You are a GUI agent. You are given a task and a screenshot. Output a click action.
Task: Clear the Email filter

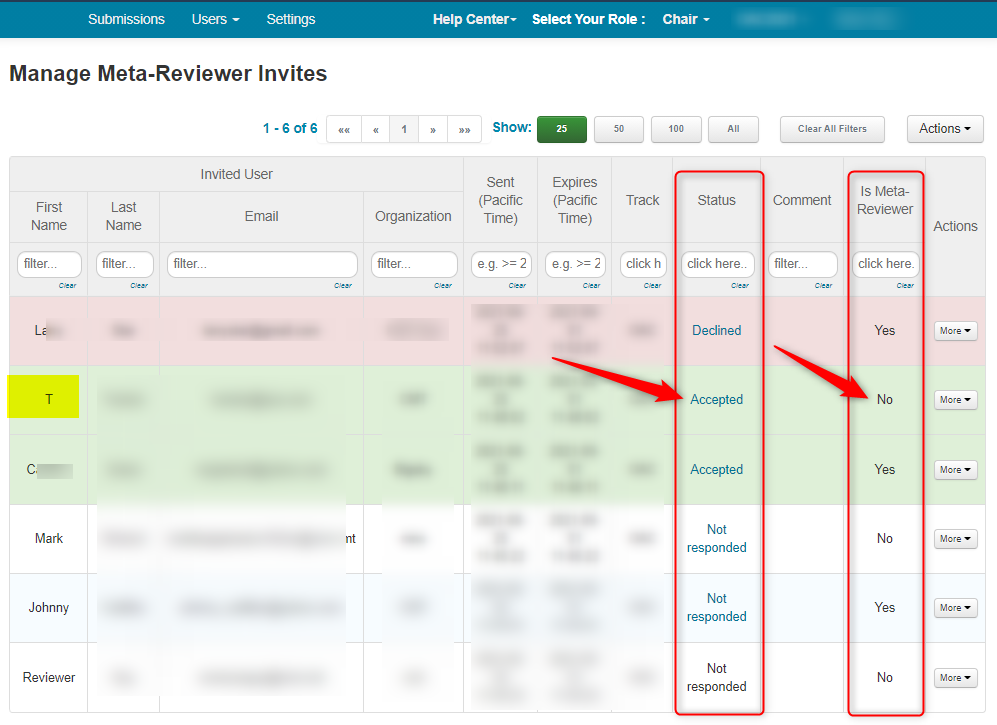[x=343, y=286]
